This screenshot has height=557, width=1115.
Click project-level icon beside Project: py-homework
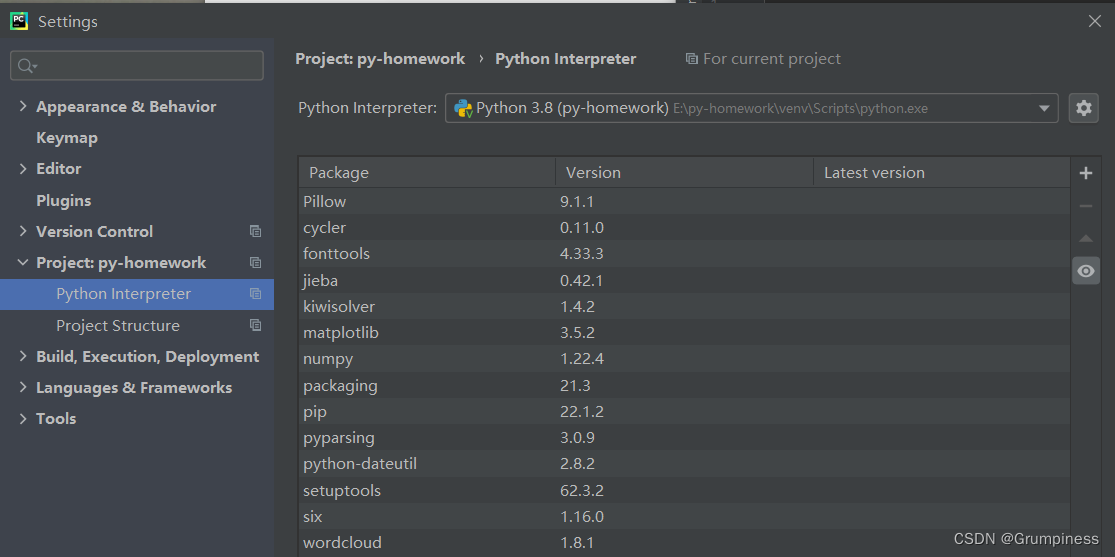pyautogui.click(x=255, y=262)
